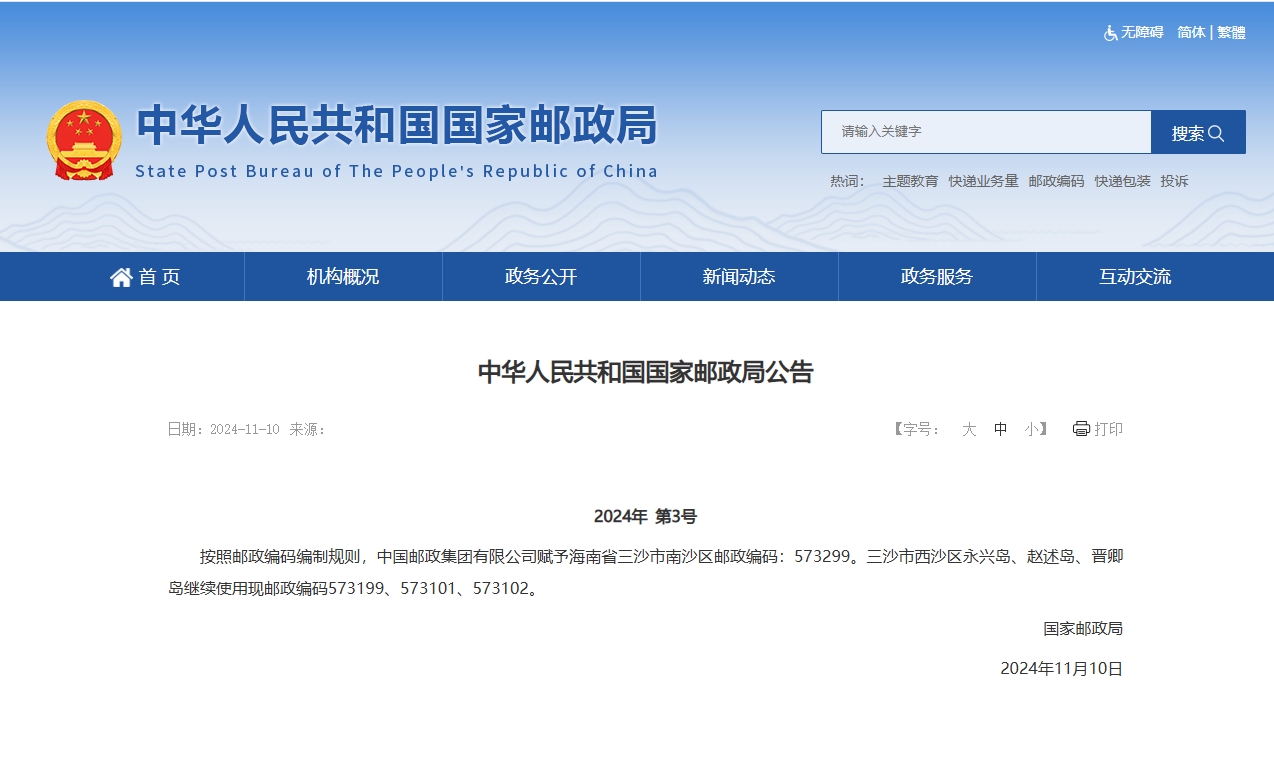This screenshot has width=1274, height=775.
Task: Set font size to 小
Action: tap(1031, 429)
